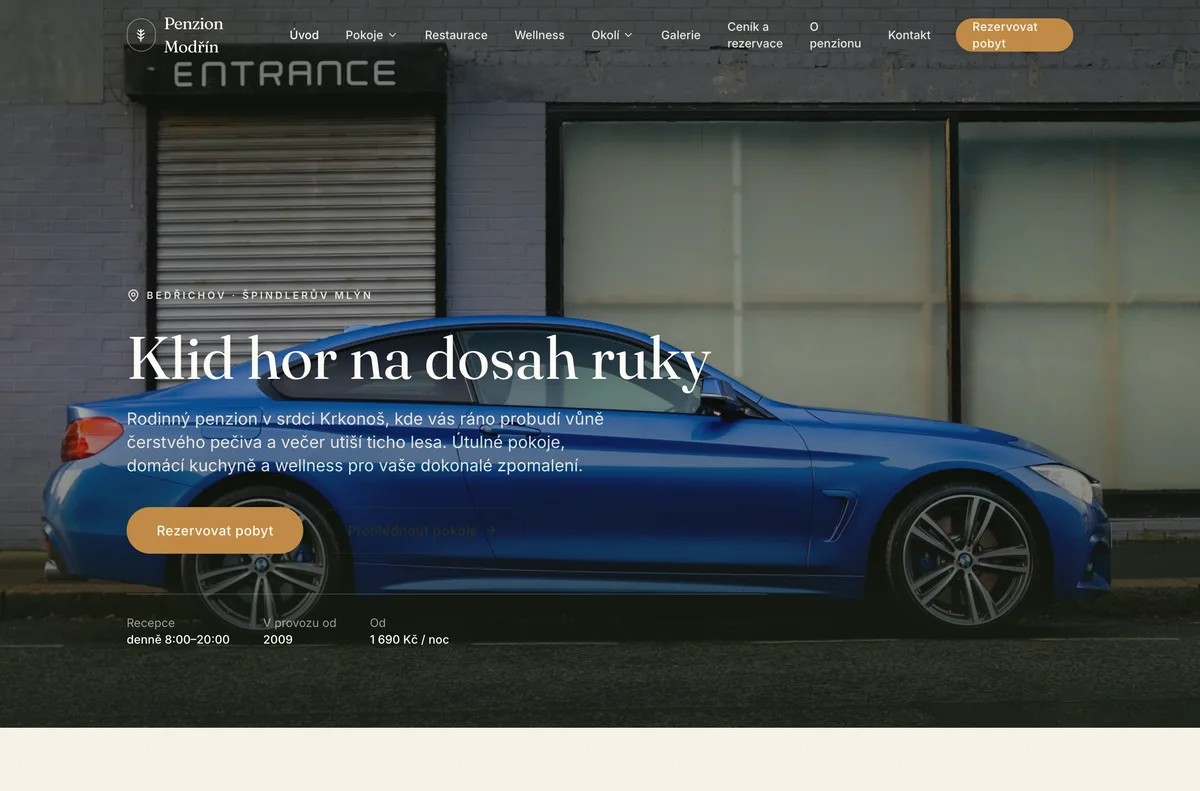Image resolution: width=1200 pixels, height=791 pixels.
Task: Go to the Kontakt page
Action: pos(909,35)
